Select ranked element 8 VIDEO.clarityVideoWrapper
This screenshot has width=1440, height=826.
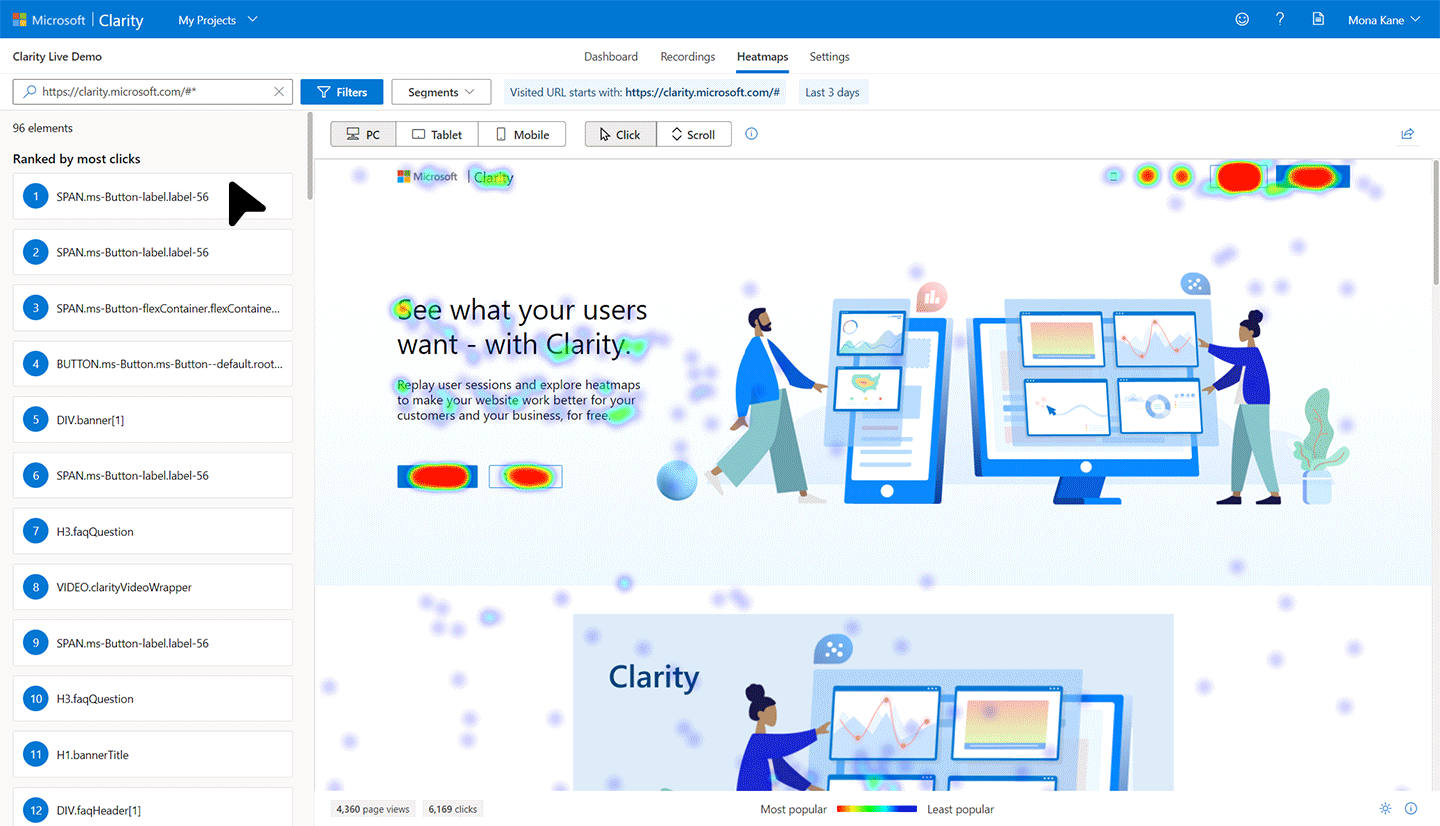pos(152,587)
